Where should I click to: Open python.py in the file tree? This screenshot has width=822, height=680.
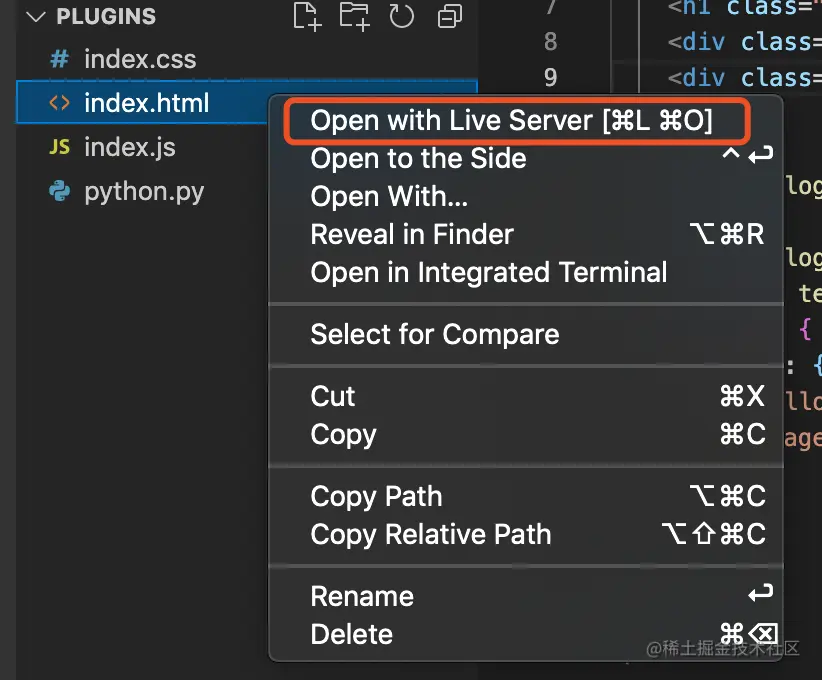144,191
